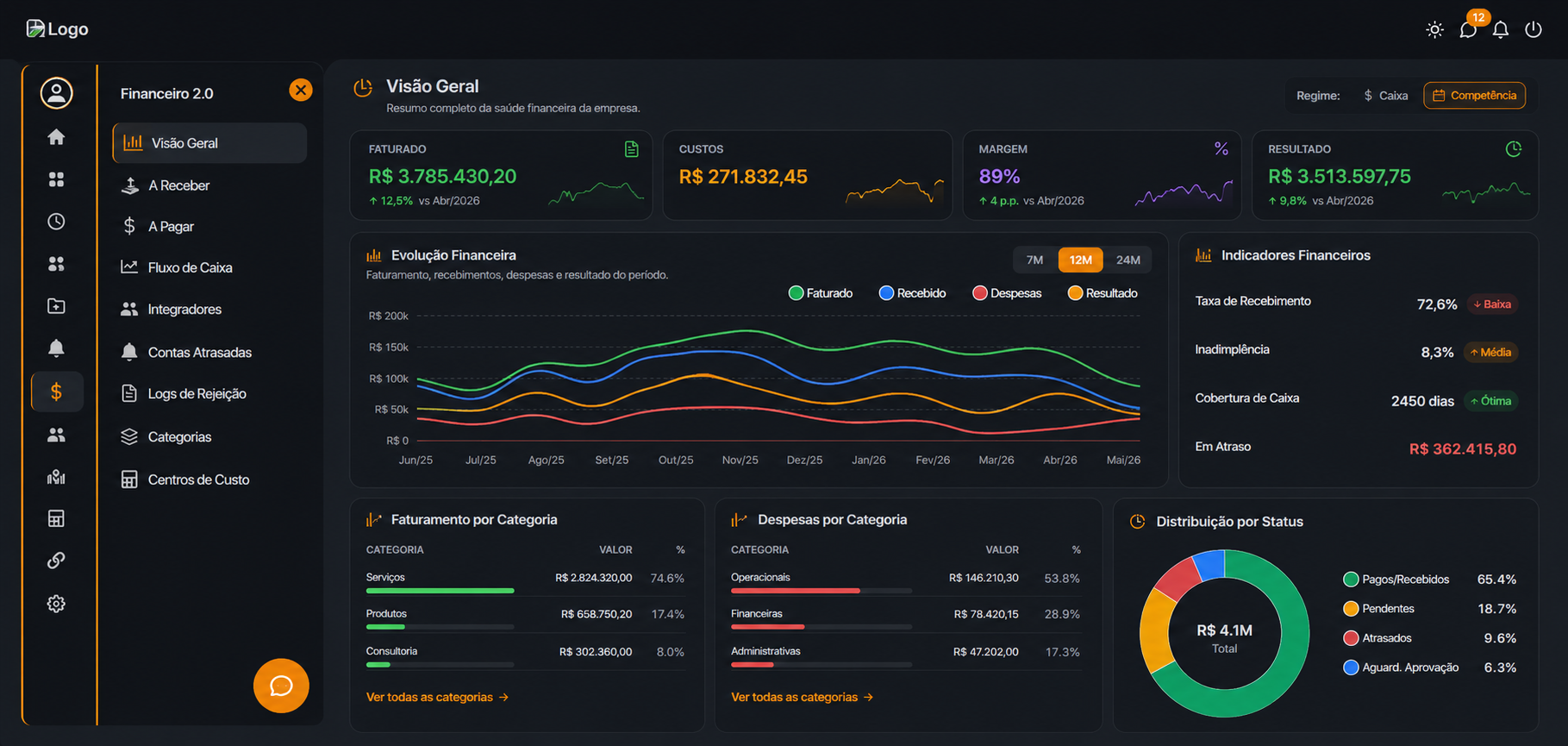Screen dimensions: 1568x746
Task: Click Custos value R$ 271.832,45
Action: coord(743,177)
